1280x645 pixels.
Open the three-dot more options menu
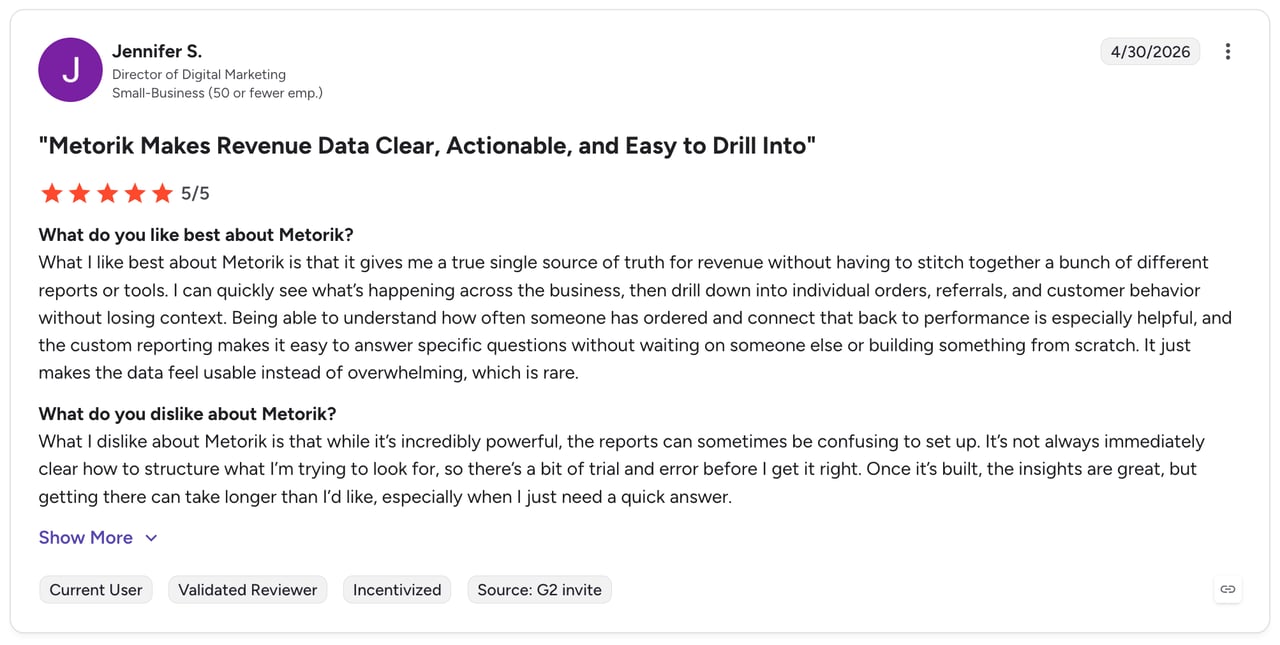pyautogui.click(x=1227, y=52)
